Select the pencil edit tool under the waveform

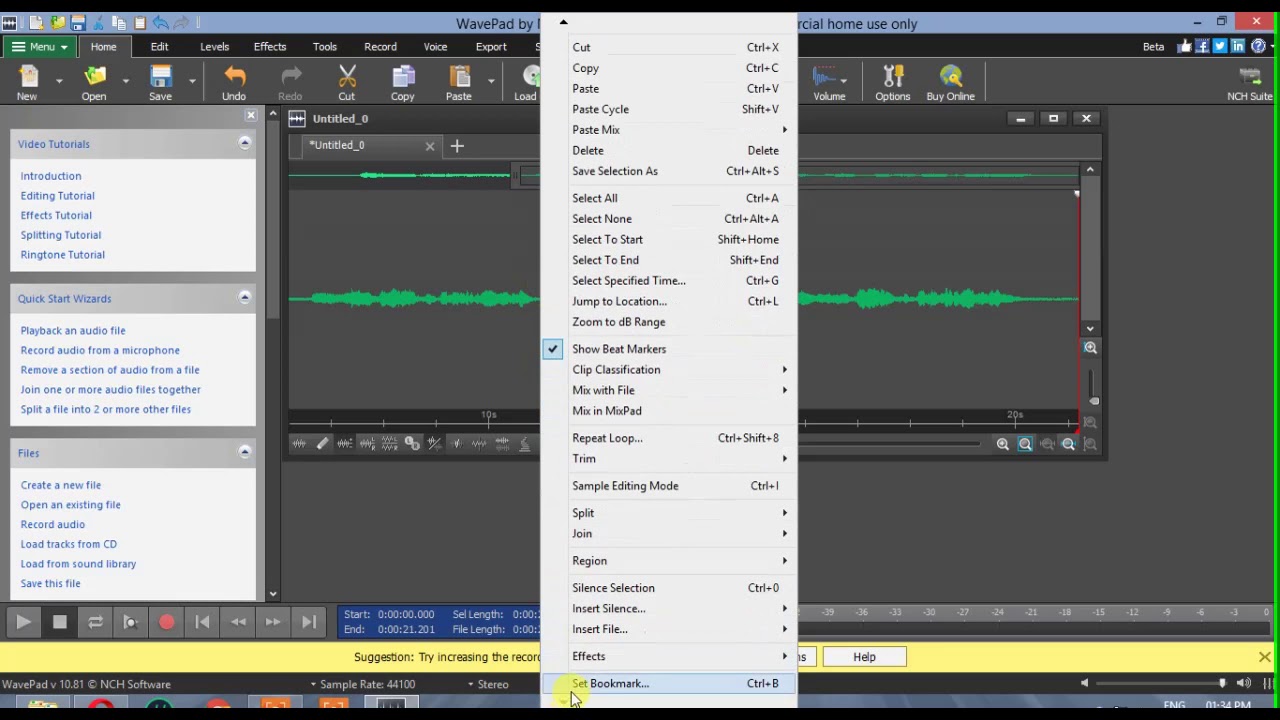tap(322, 444)
